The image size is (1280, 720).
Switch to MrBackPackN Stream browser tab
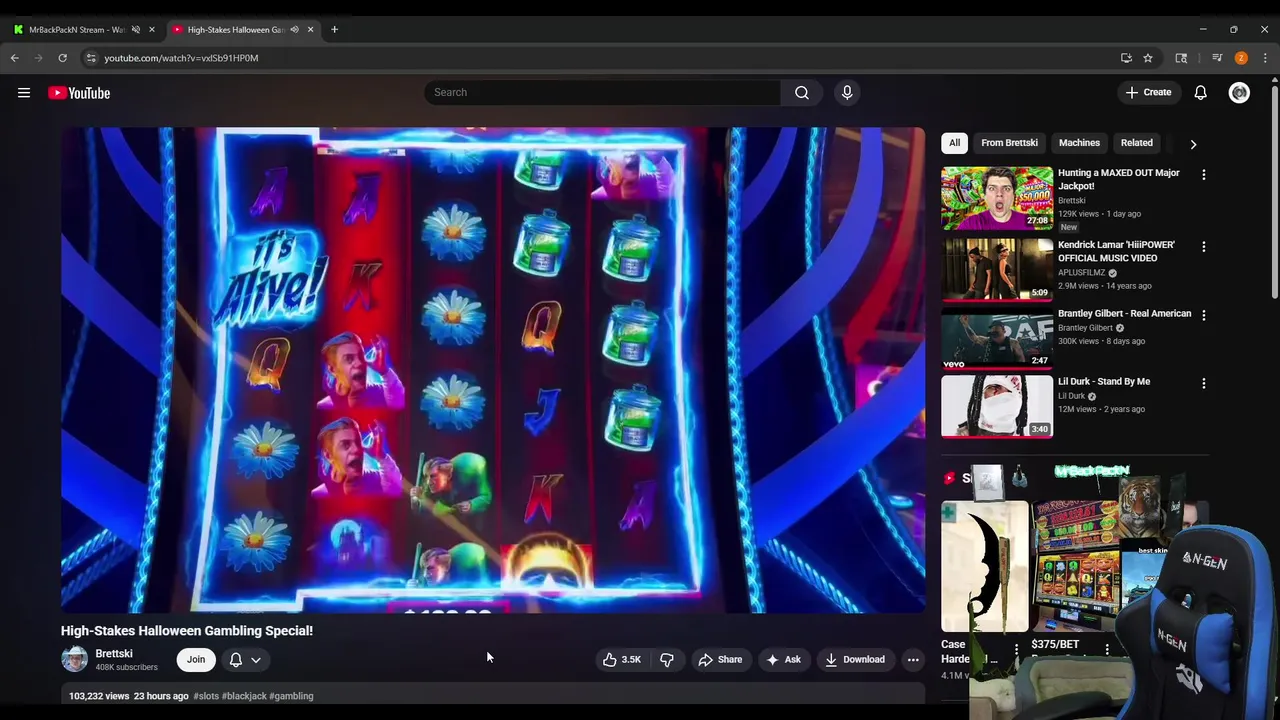pyautogui.click(x=76, y=30)
